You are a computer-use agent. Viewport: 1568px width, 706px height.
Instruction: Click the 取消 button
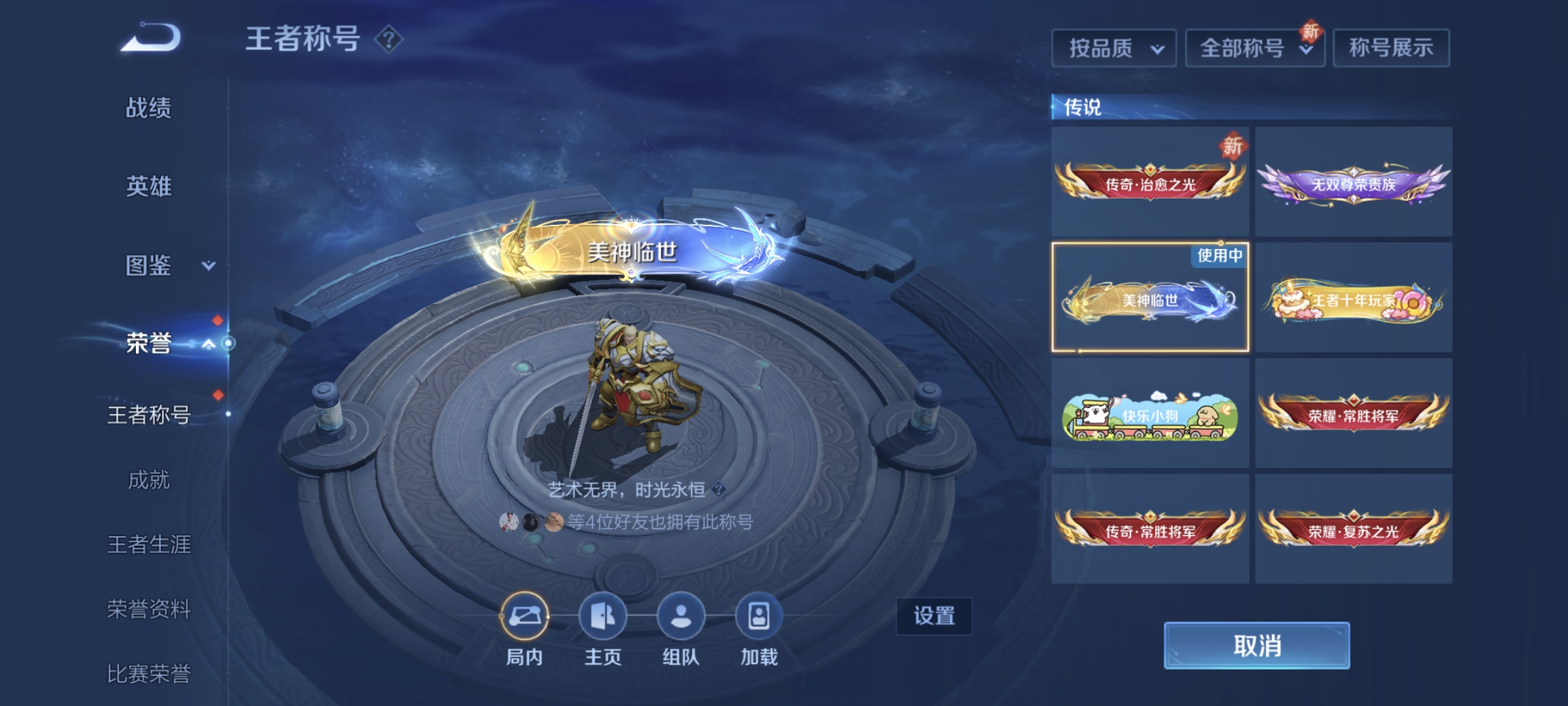(x=1256, y=645)
